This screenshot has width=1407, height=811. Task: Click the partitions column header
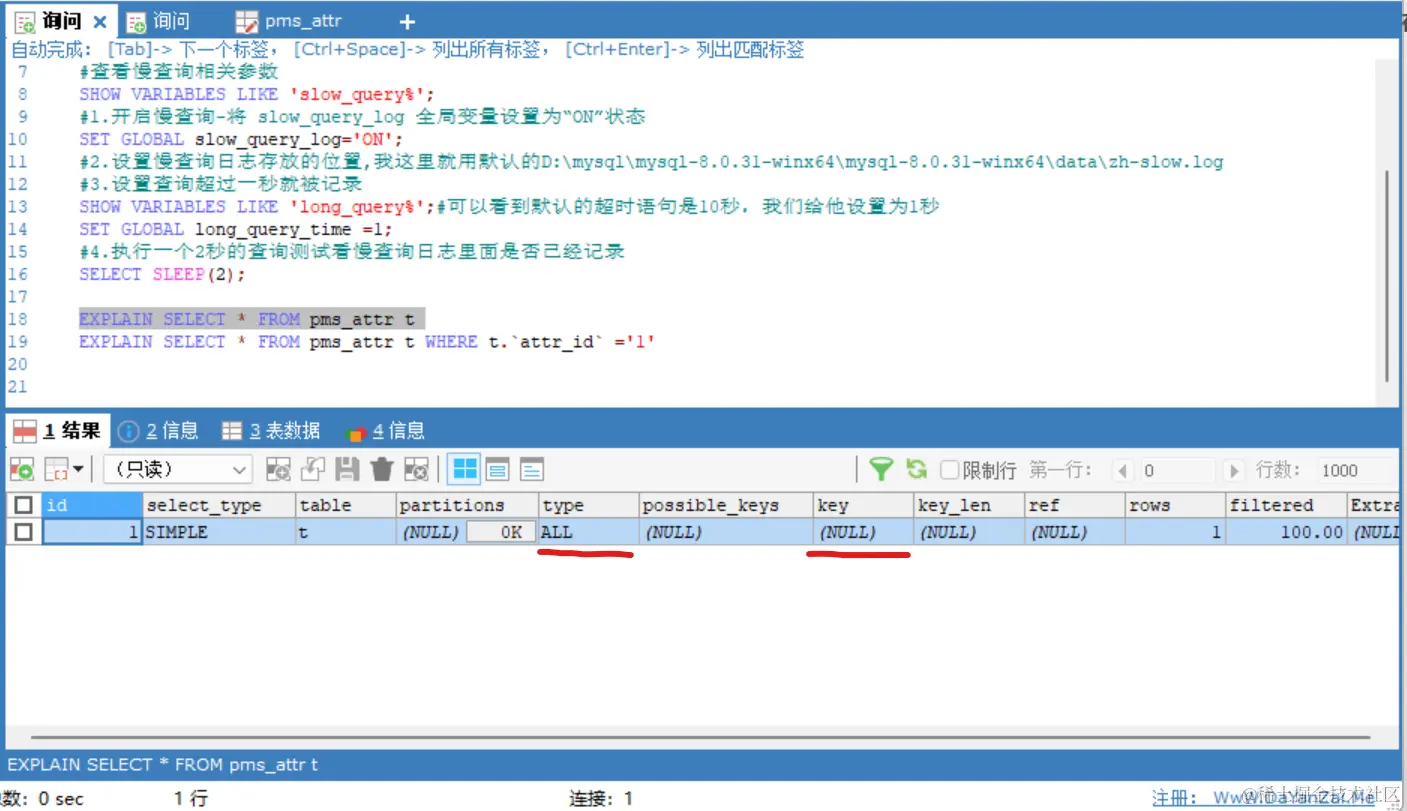pyautogui.click(x=467, y=505)
